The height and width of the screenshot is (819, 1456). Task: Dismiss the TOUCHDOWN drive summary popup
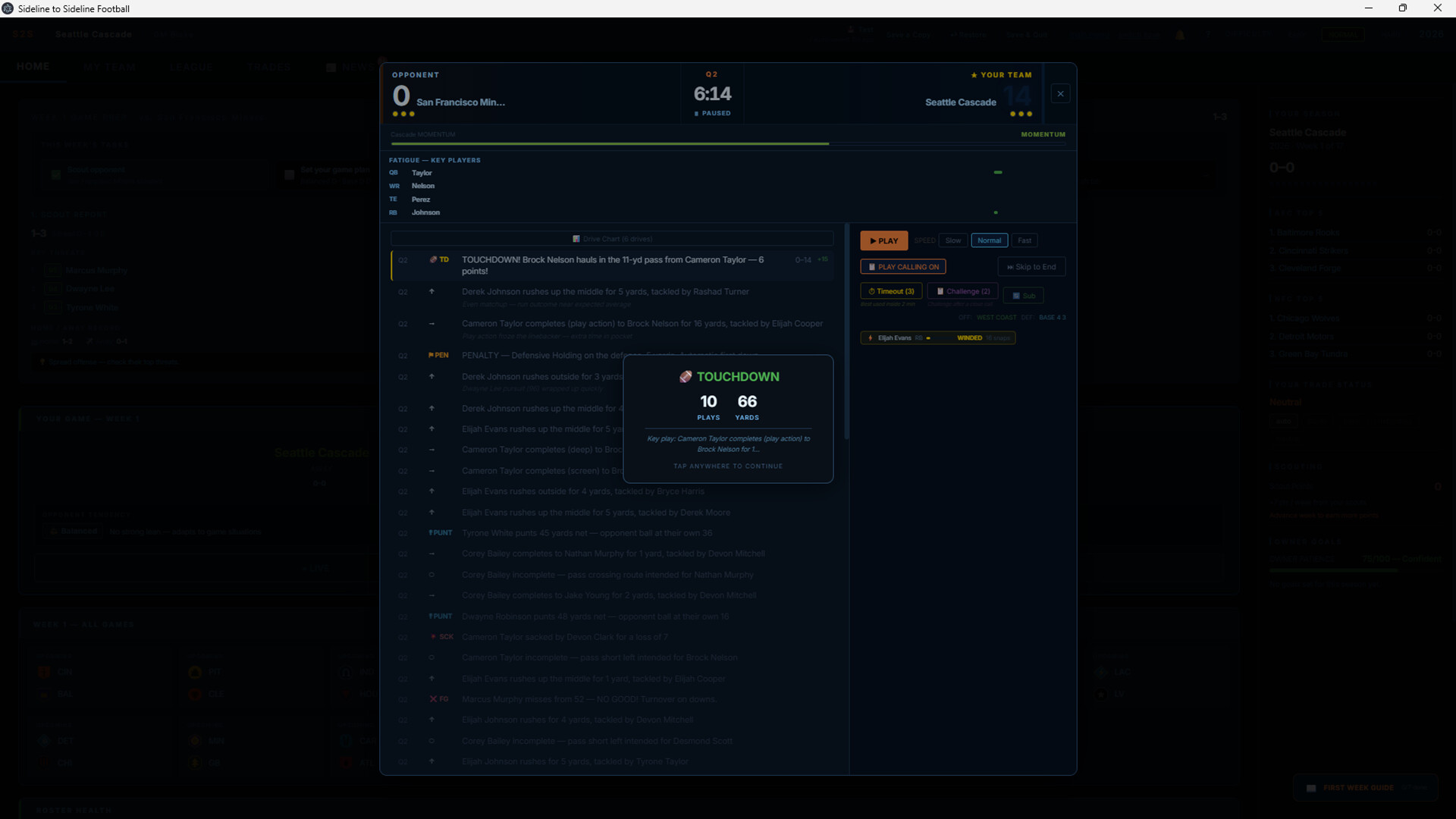(728, 419)
